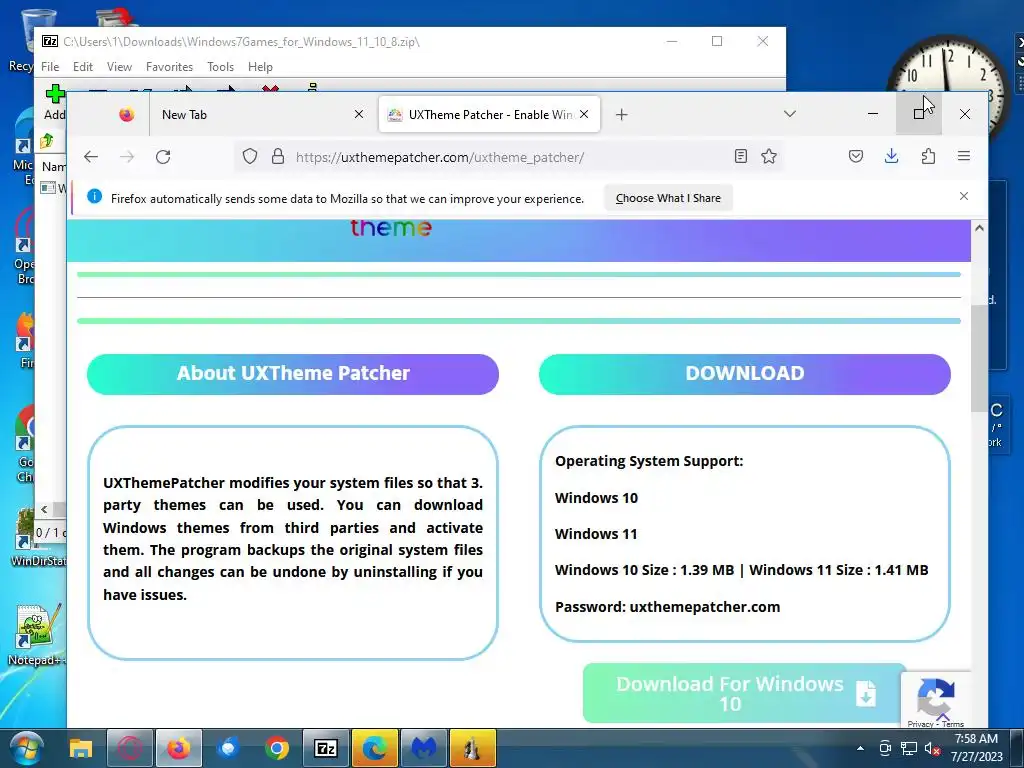The image size is (1024, 768).
Task: Click the 7-Zip window path title
Action: pos(241,42)
